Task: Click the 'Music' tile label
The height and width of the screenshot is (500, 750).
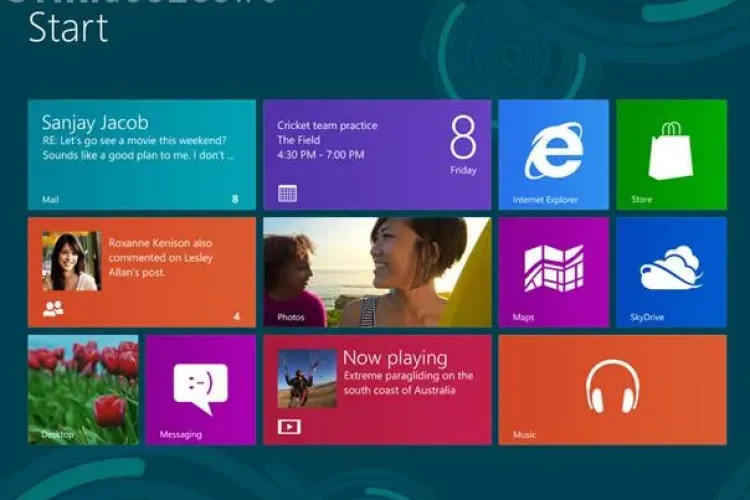Action: click(x=524, y=434)
